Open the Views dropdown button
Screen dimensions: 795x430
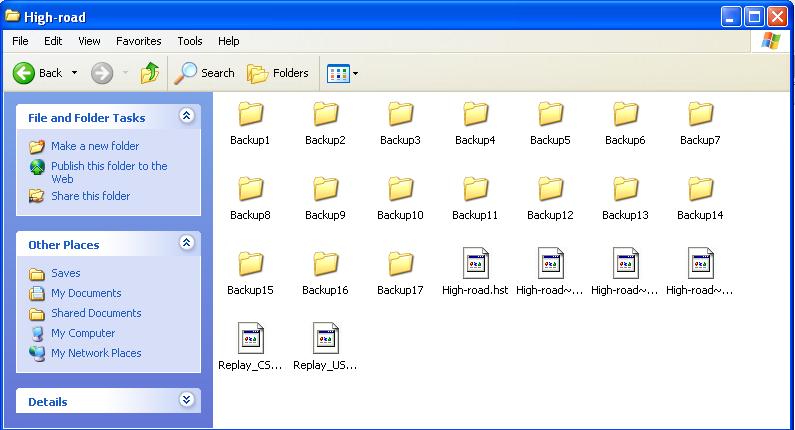(342, 73)
